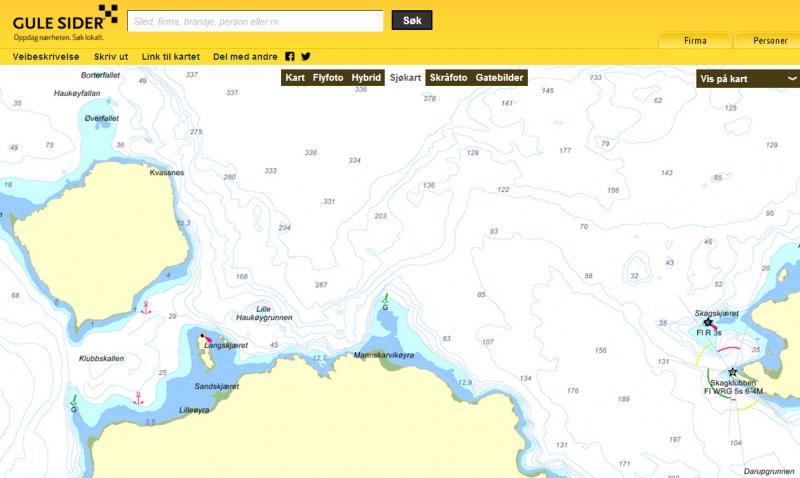Click the pink anchor near Lilleøyra
The image size is (800, 478).
tap(139, 398)
